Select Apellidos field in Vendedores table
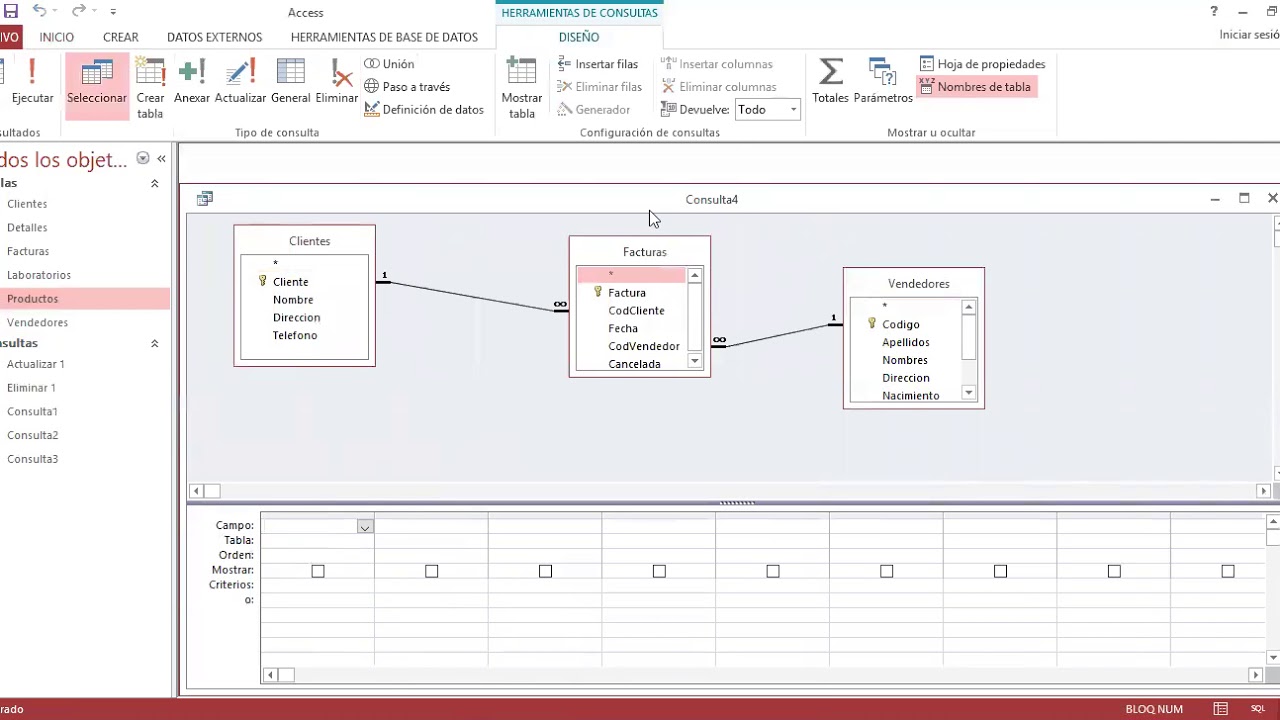1280x720 pixels. point(905,342)
